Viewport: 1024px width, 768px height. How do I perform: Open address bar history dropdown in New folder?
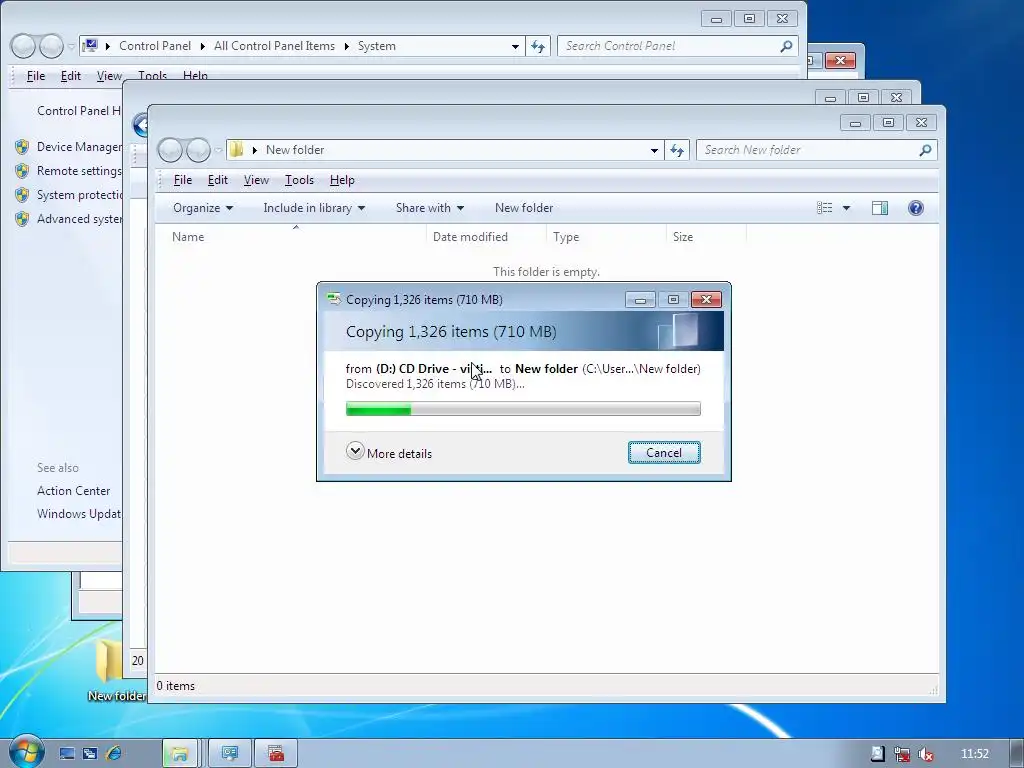(654, 150)
